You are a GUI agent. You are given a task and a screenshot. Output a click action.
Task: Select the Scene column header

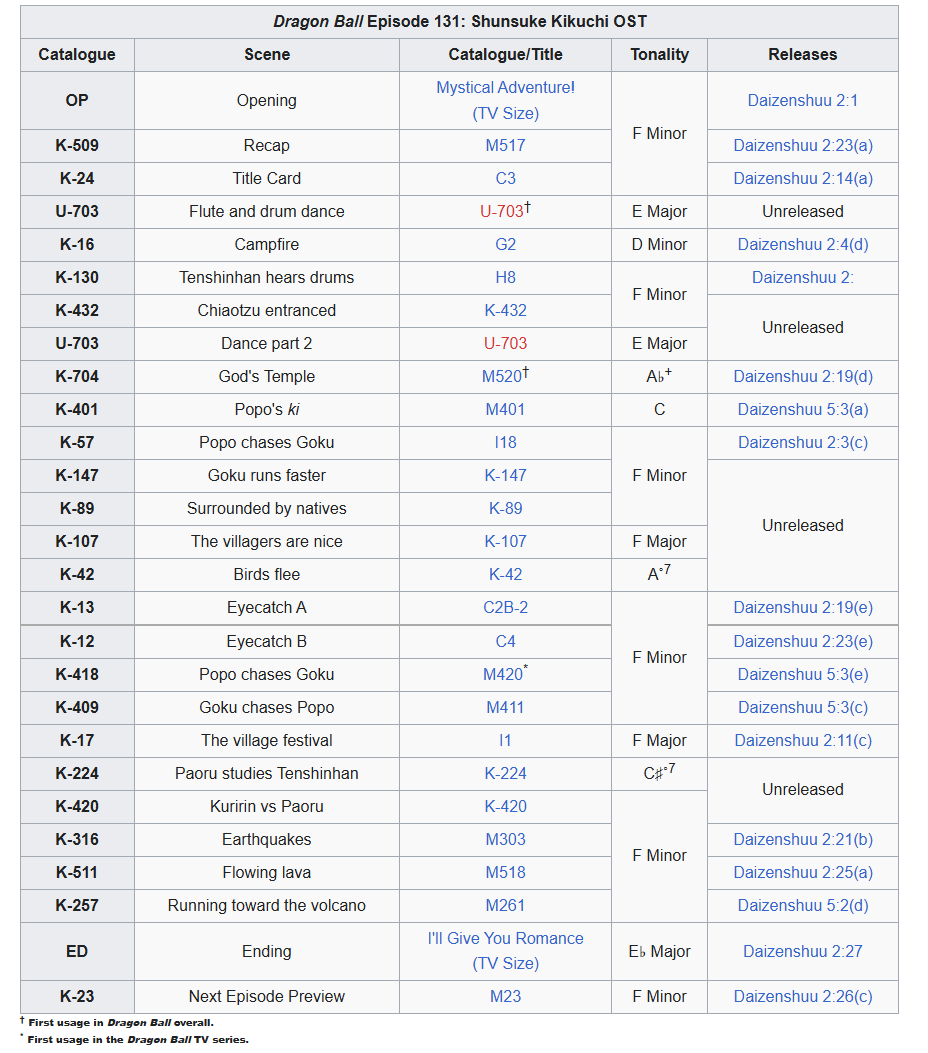(267, 54)
